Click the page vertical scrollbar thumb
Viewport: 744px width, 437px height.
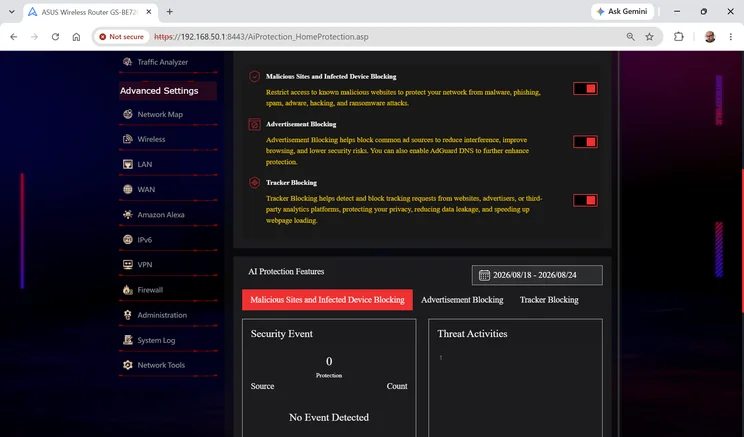(742, 240)
